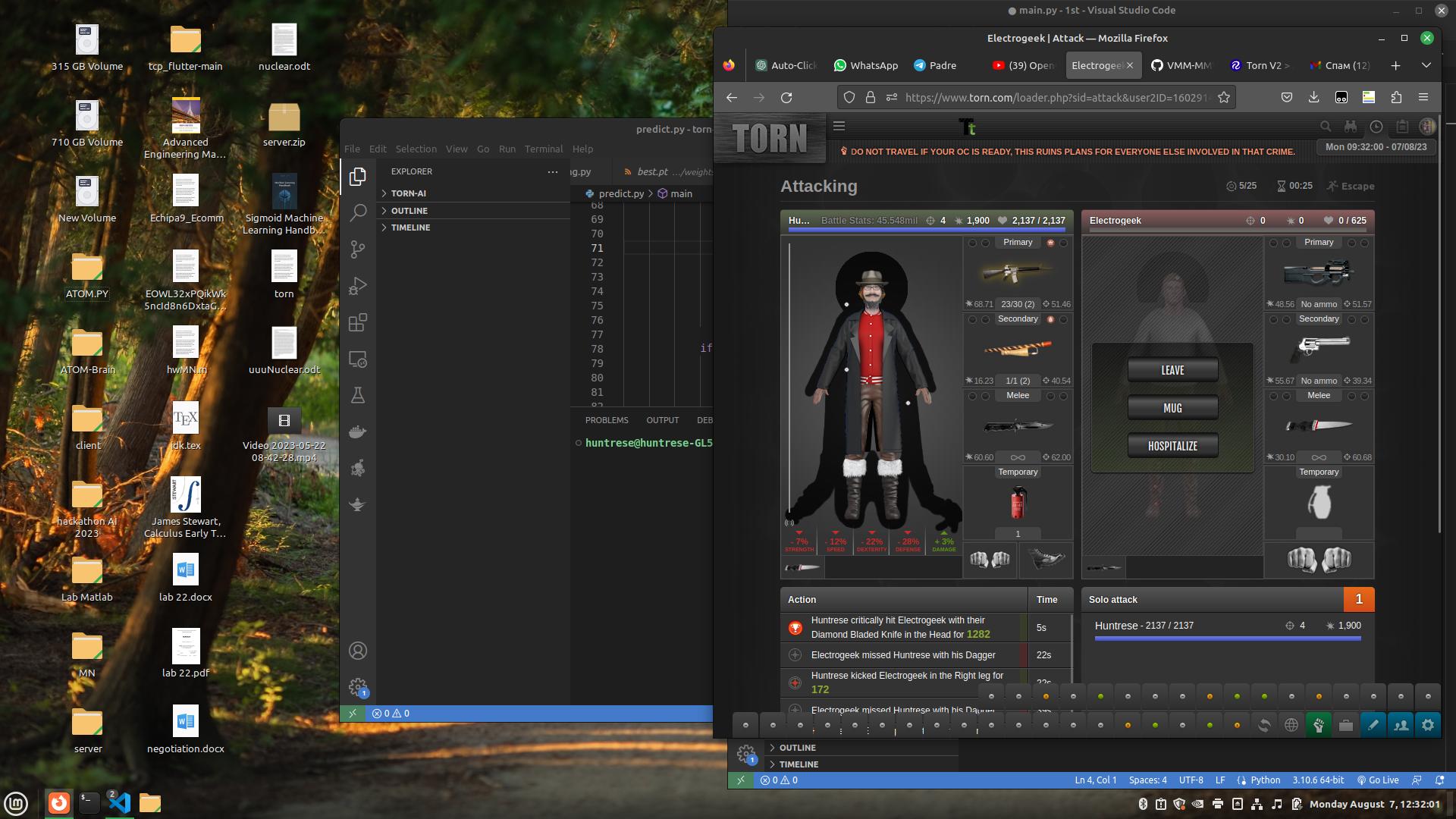Open the Torn clipboard icon in header
The width and height of the screenshot is (1456, 819).
pyautogui.click(x=1402, y=127)
